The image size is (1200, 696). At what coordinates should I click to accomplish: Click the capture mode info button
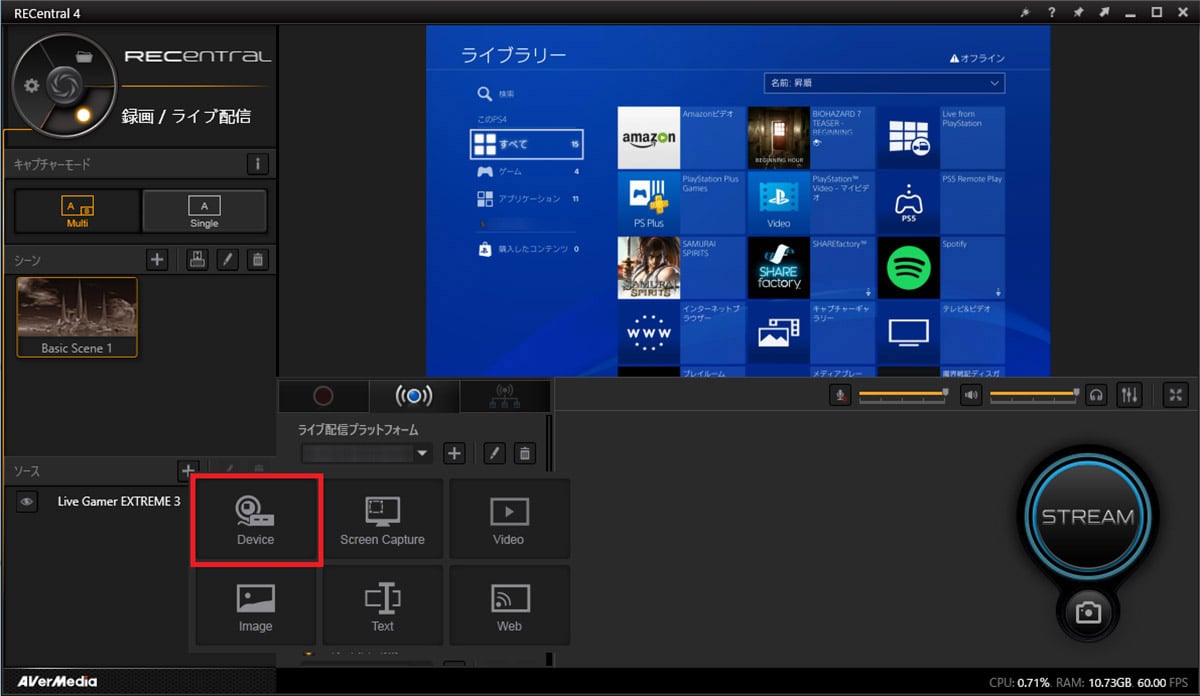(x=258, y=163)
